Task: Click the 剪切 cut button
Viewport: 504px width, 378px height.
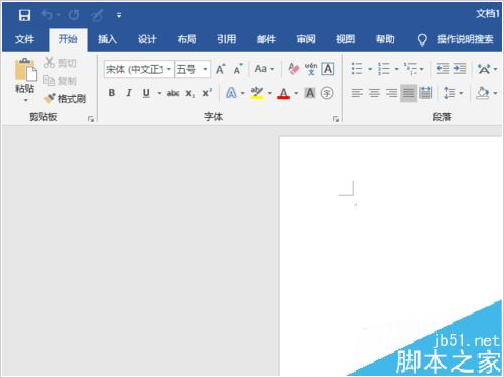Action: 60,63
